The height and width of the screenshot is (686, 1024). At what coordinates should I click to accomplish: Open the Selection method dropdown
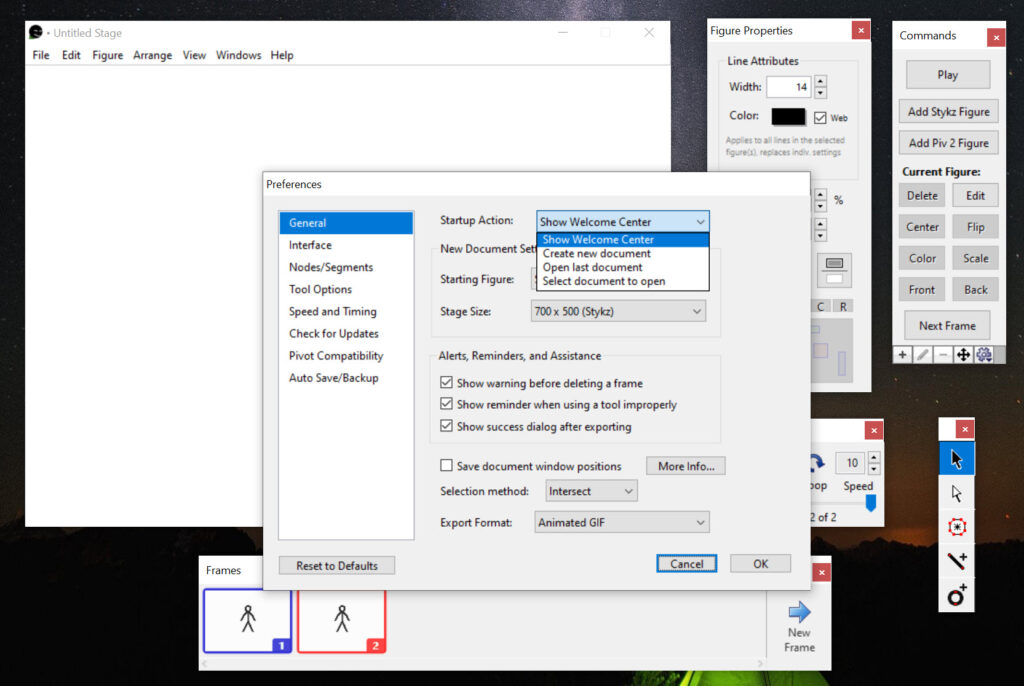(591, 491)
